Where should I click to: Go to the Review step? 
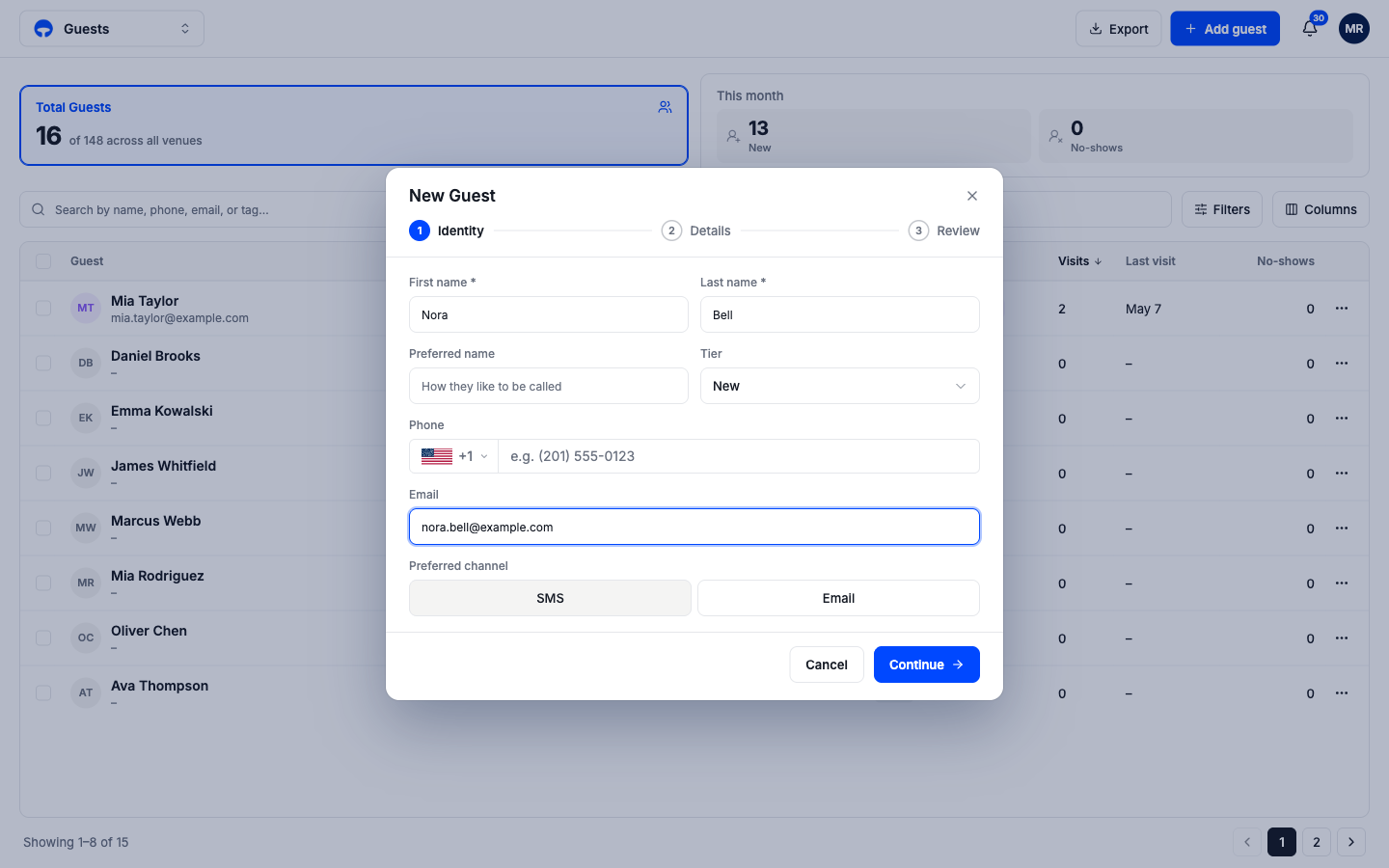(x=944, y=231)
